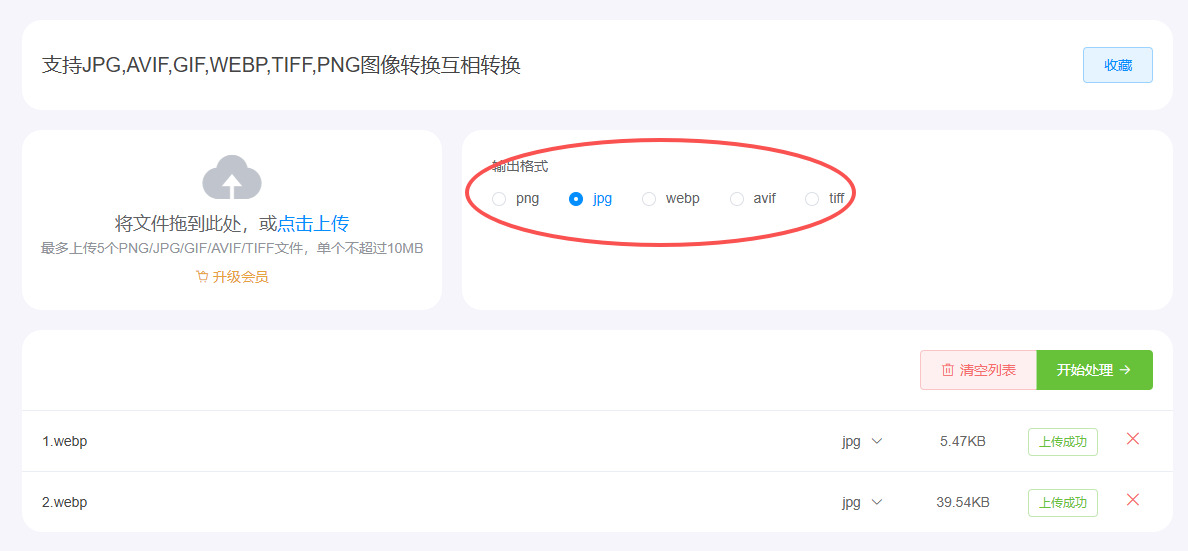Click the 2.webp file name
The width and height of the screenshot is (1188, 551).
pyautogui.click(x=64, y=502)
